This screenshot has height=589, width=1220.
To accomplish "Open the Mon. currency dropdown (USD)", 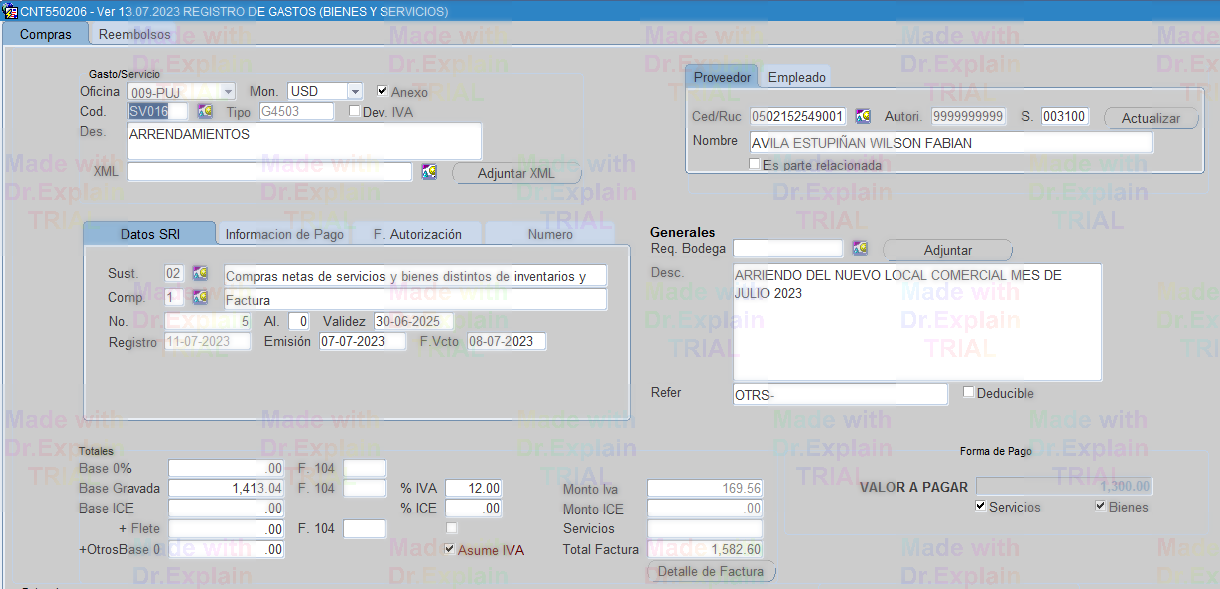I will click(x=355, y=92).
